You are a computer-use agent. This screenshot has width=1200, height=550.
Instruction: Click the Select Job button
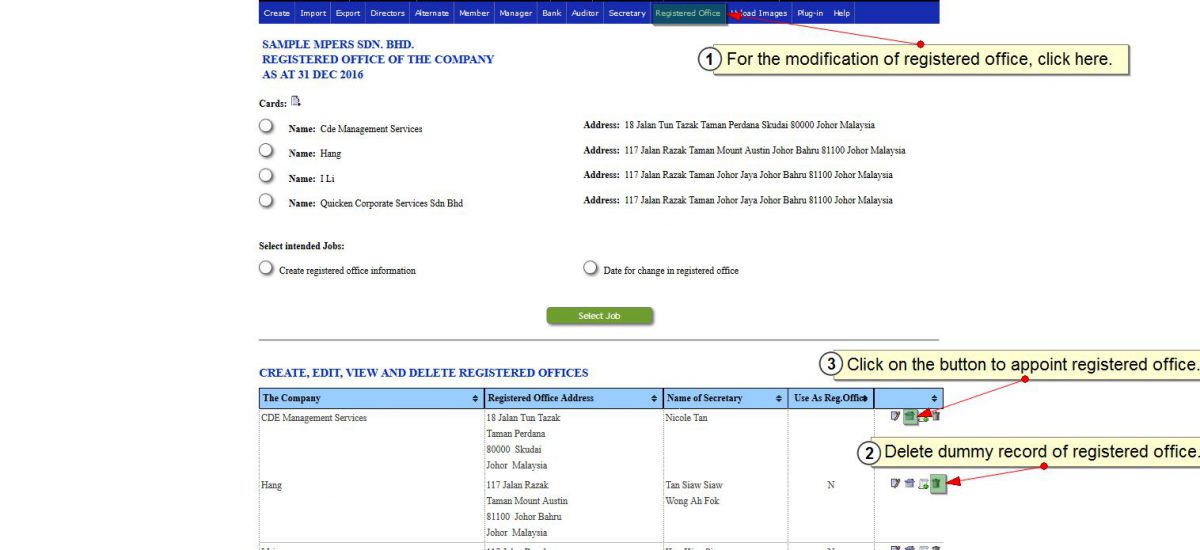[599, 316]
